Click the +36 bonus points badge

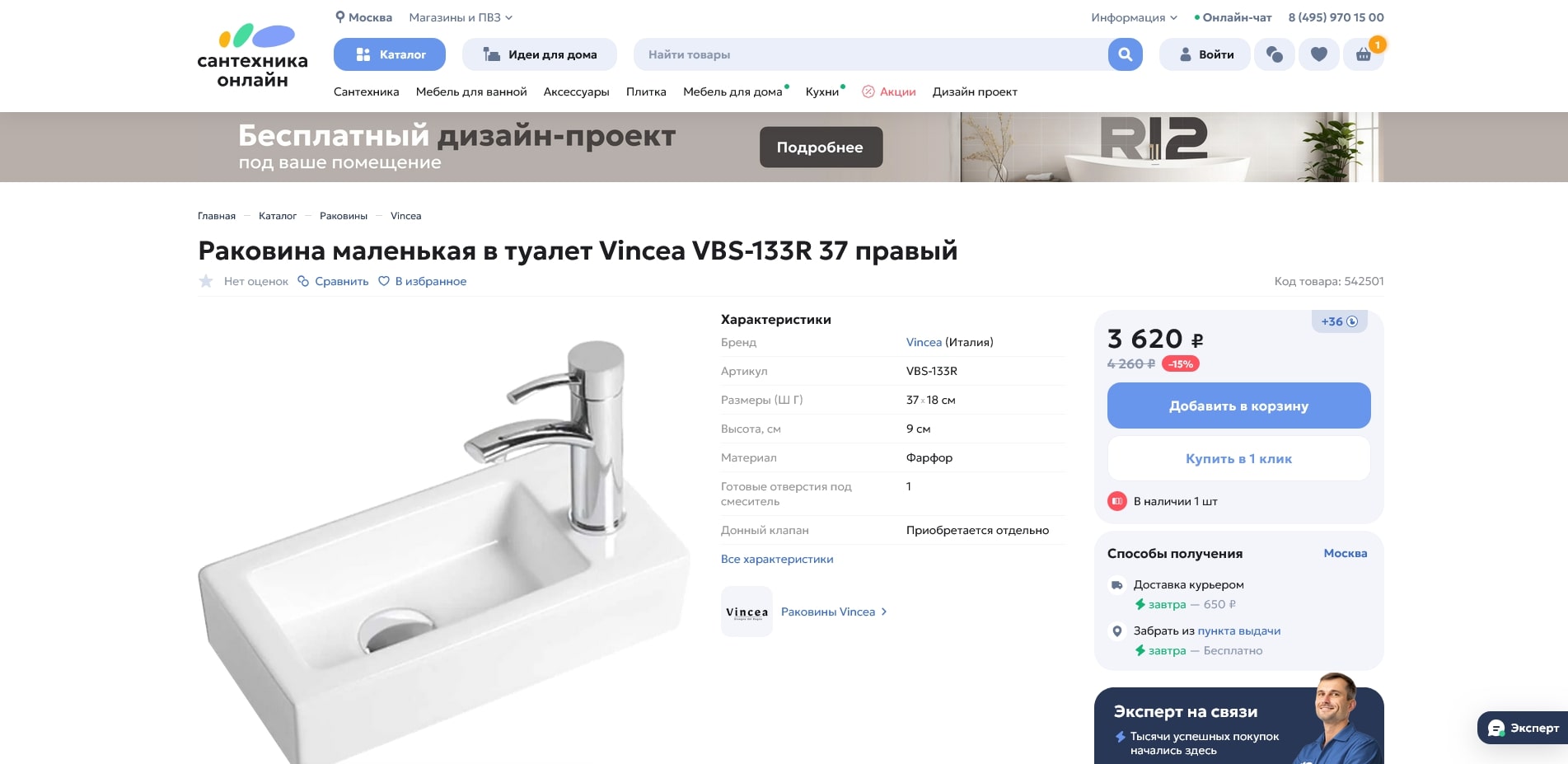tap(1339, 321)
